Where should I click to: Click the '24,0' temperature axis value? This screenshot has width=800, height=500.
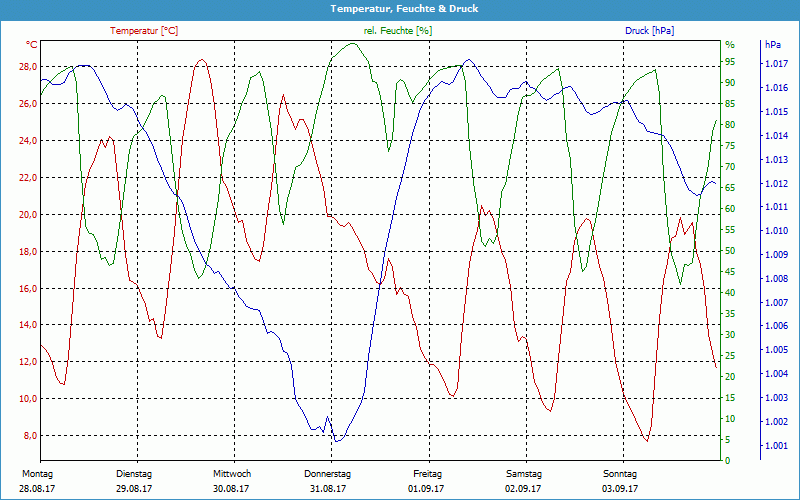point(28,140)
